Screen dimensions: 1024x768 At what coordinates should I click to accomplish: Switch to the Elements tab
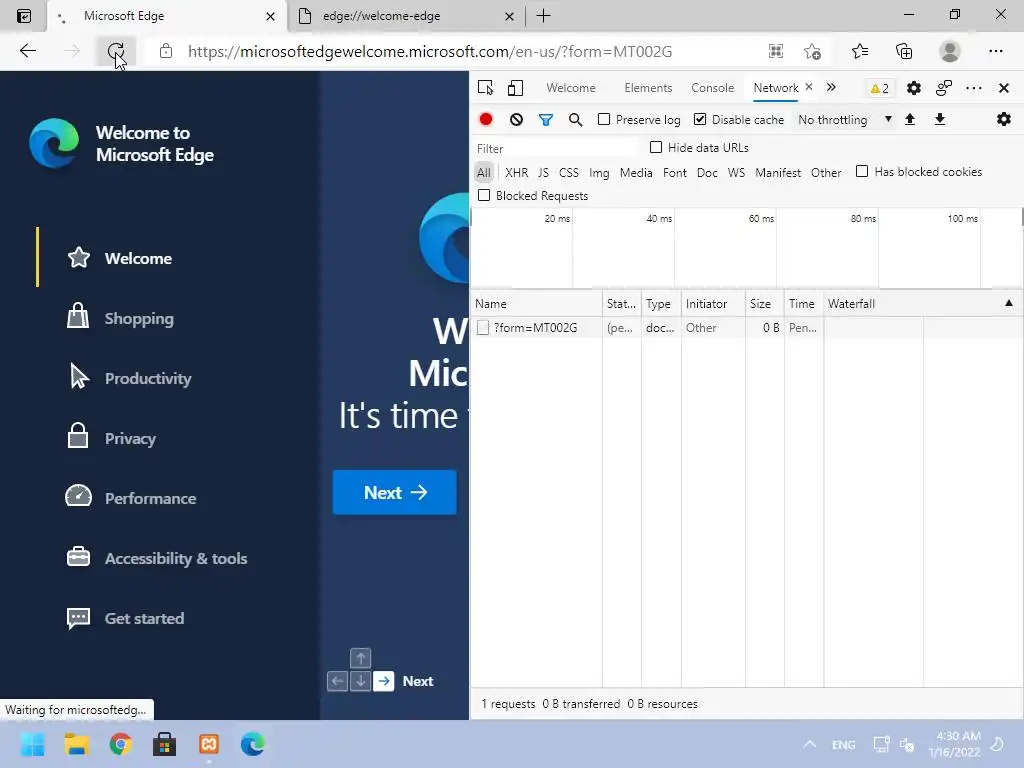pyautogui.click(x=648, y=88)
